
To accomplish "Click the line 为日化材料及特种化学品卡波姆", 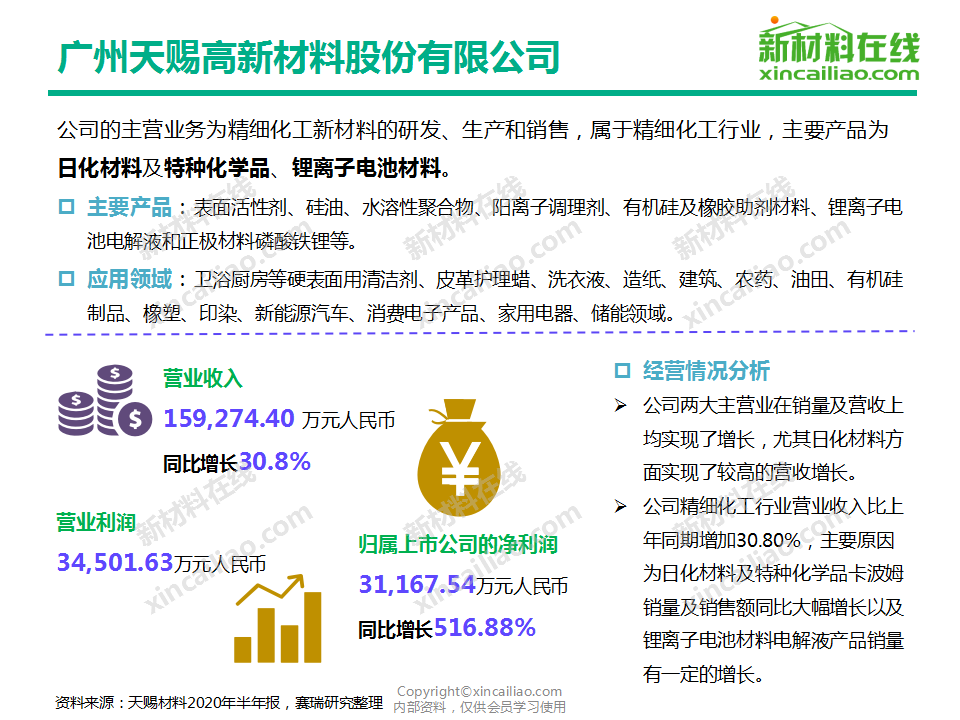I will coord(773,574).
